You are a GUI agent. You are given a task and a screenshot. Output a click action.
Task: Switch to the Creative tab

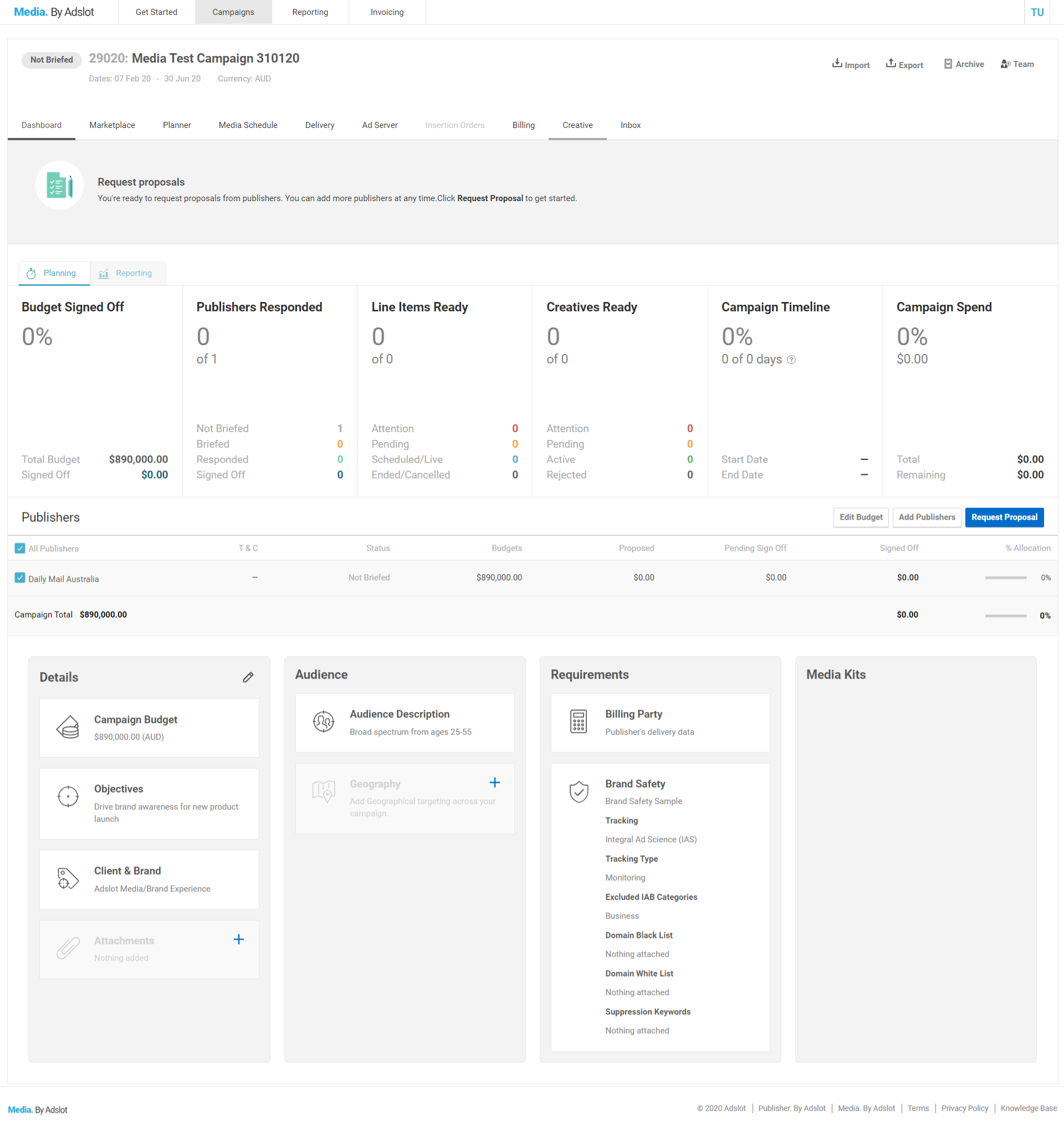pyautogui.click(x=577, y=125)
